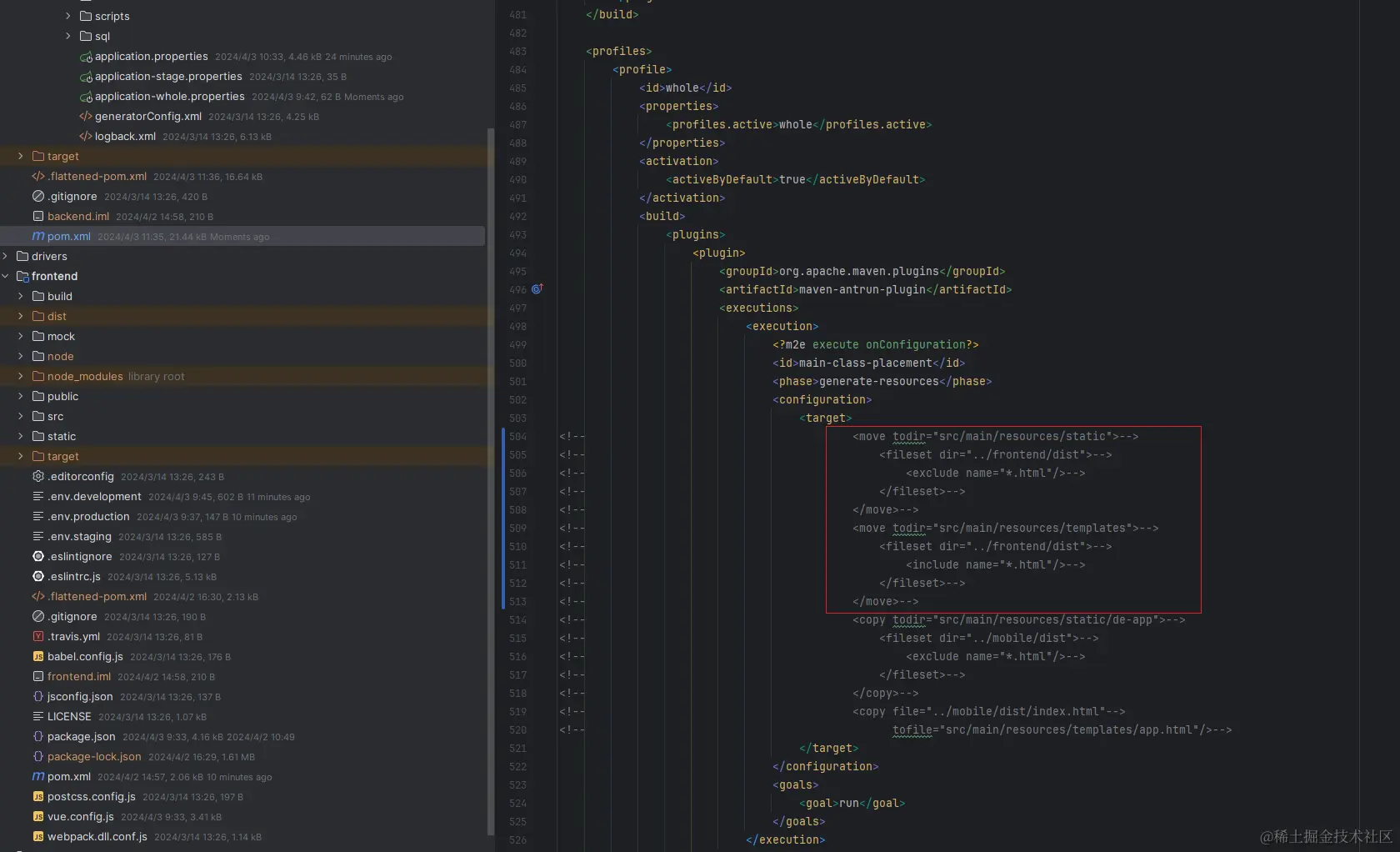This screenshot has height=852, width=1400.
Task: Click the logback.xml XML icon
Action: click(x=86, y=137)
